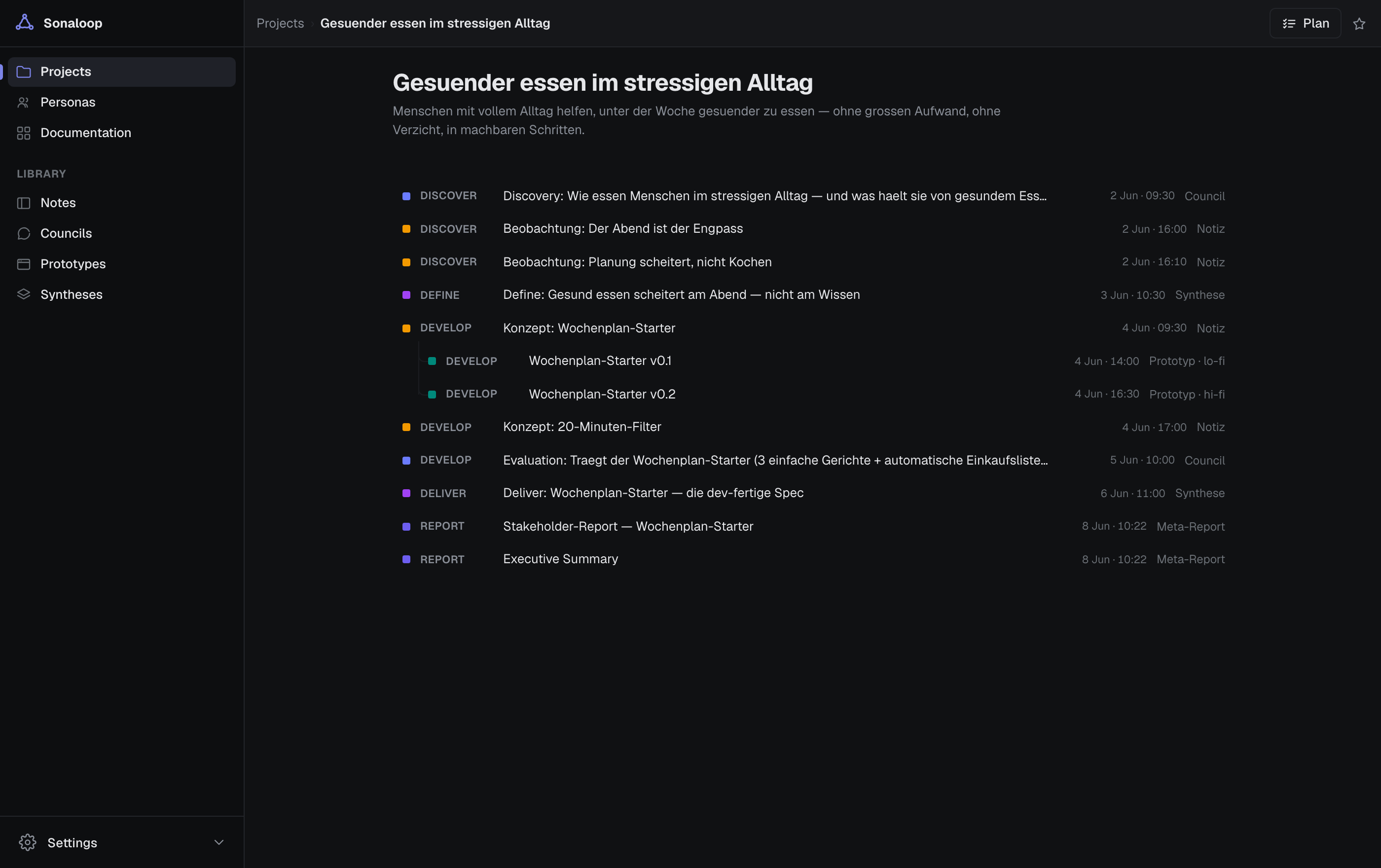Expand the Settings chevron menu
The width and height of the screenshot is (1381, 868).
coord(218,842)
